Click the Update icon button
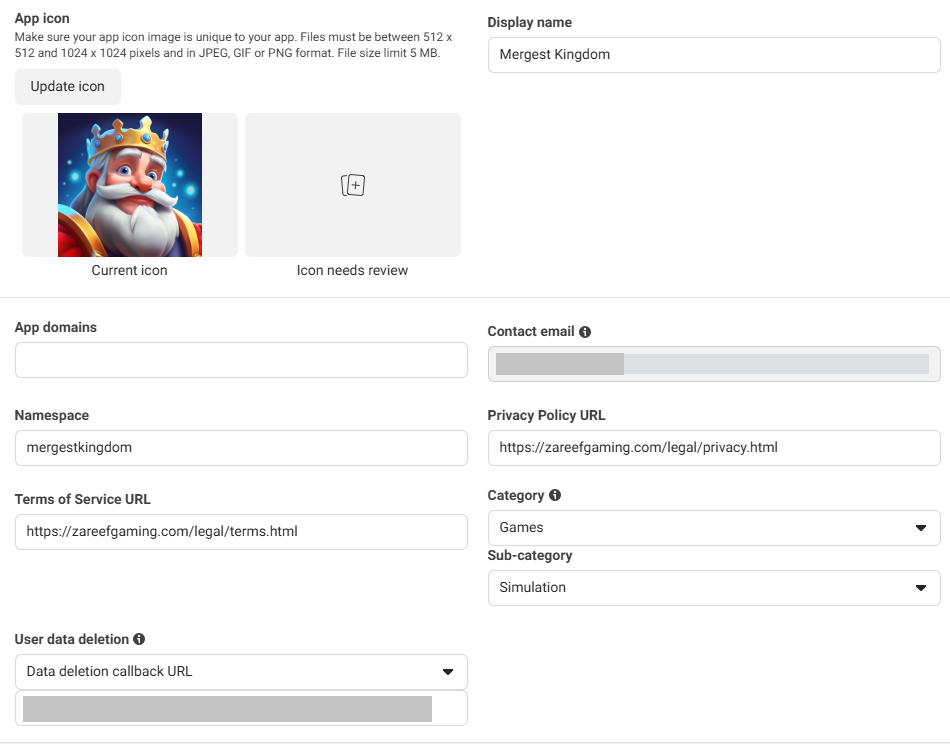The width and height of the screenshot is (950, 744). (x=67, y=87)
